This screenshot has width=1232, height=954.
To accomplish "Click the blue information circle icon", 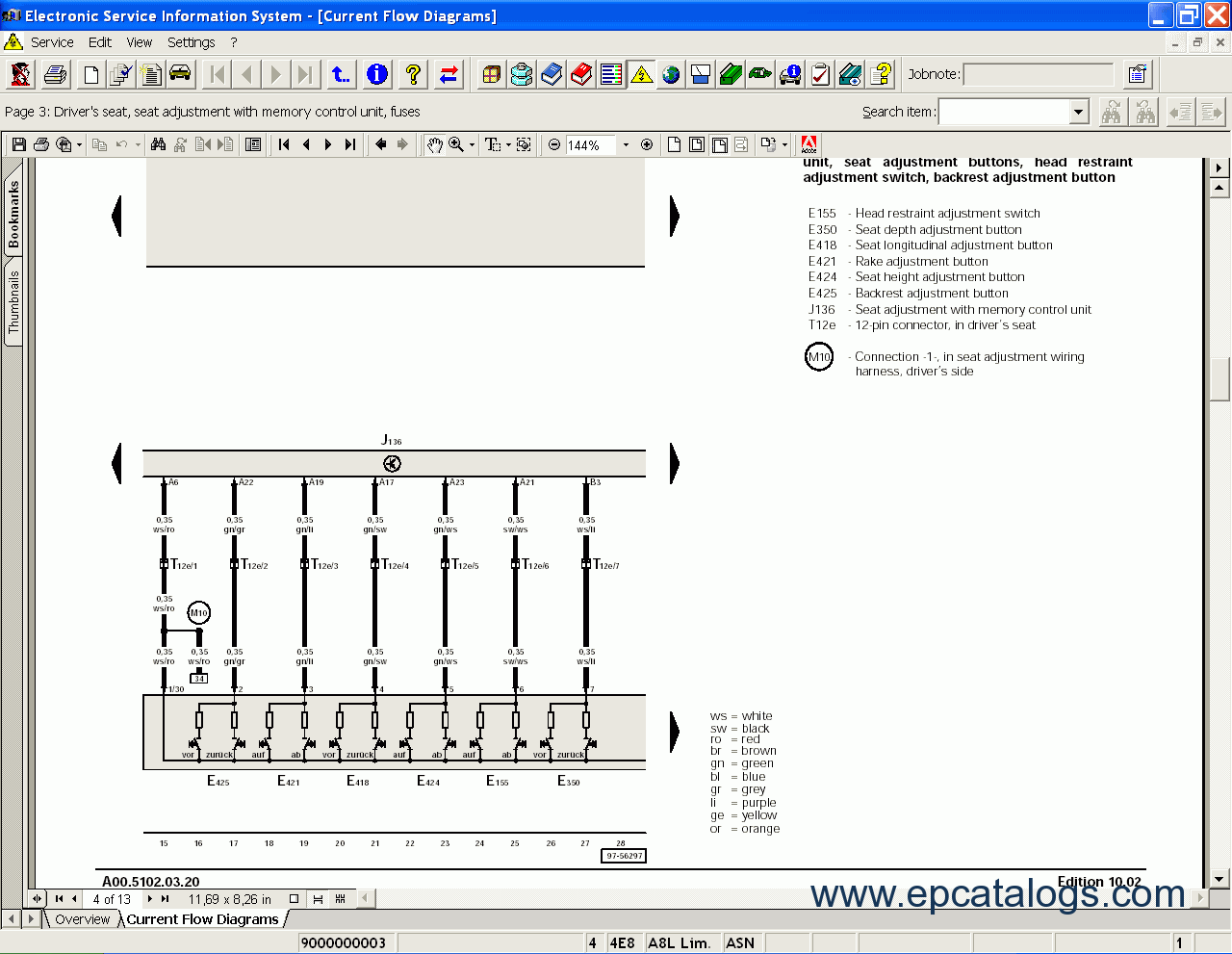I will [x=377, y=74].
